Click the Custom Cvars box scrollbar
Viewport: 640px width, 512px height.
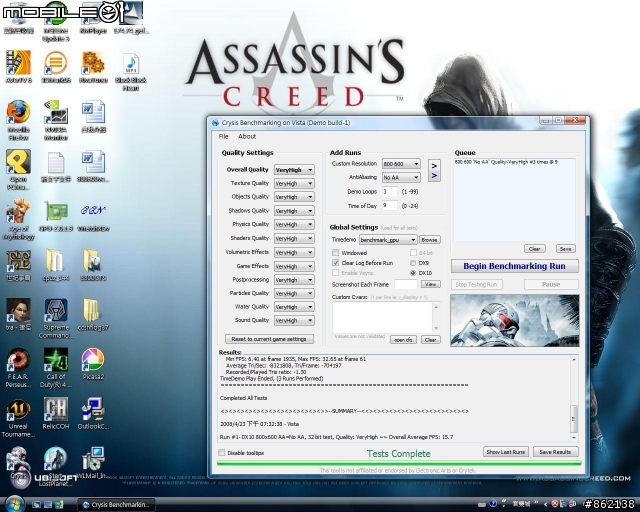pos(436,317)
